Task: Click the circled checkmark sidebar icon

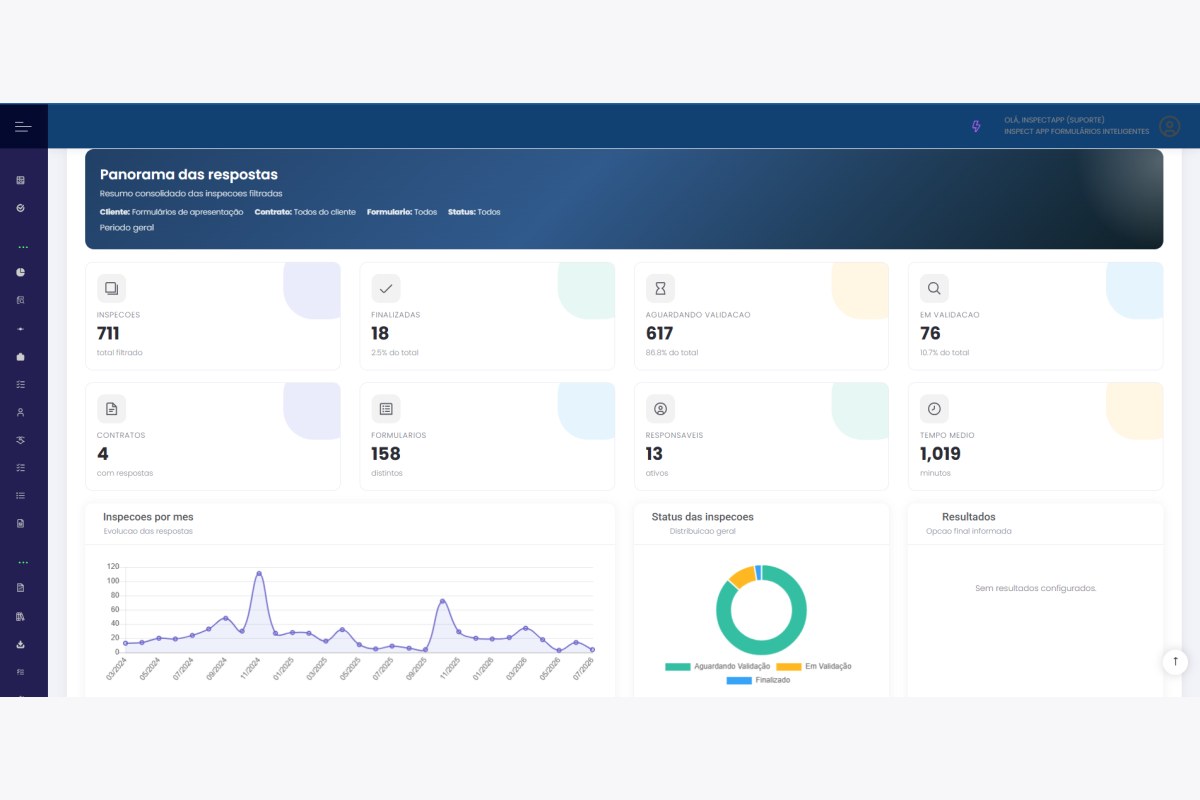Action: [x=21, y=208]
